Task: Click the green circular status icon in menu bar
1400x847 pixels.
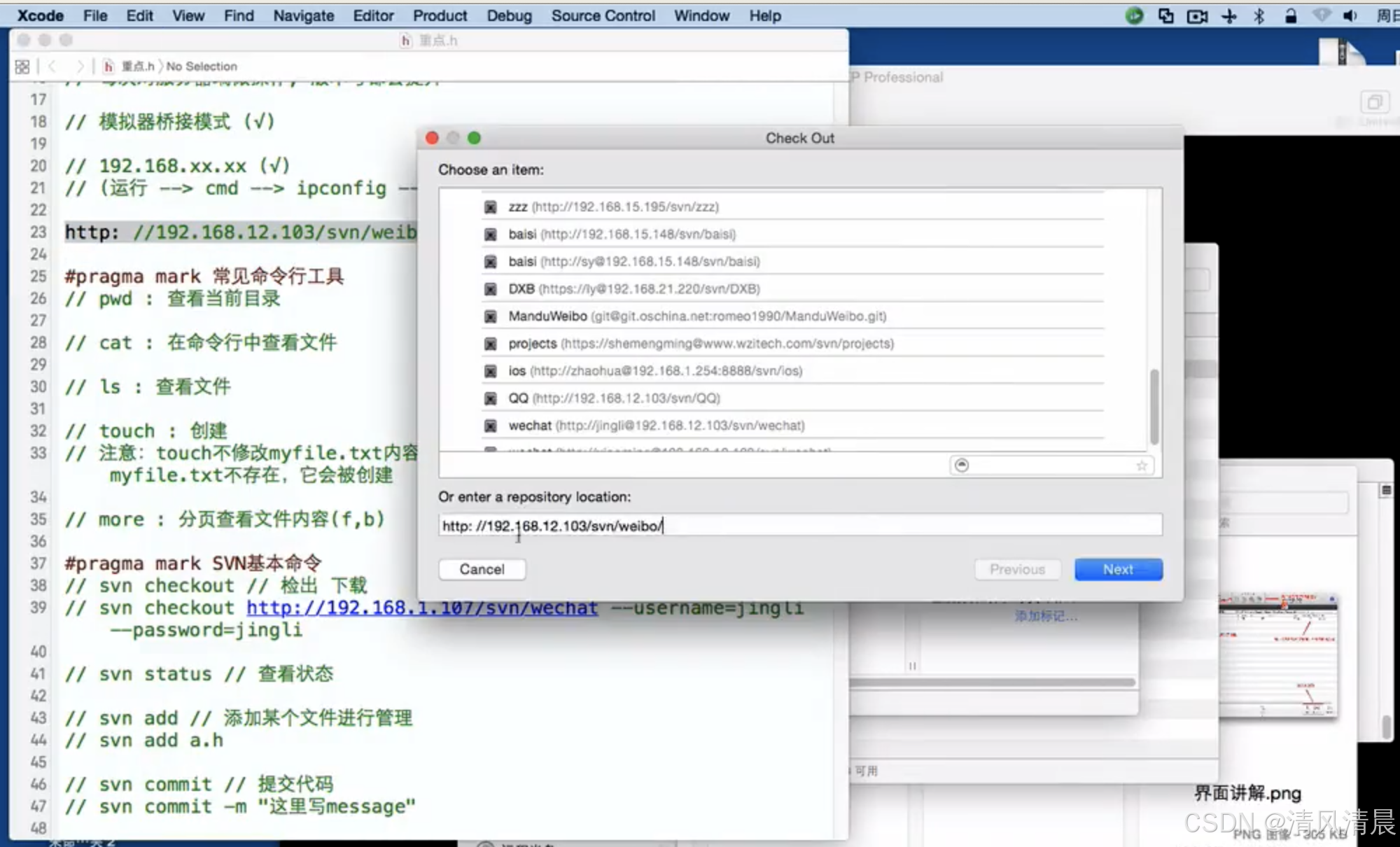Action: click(x=1134, y=15)
